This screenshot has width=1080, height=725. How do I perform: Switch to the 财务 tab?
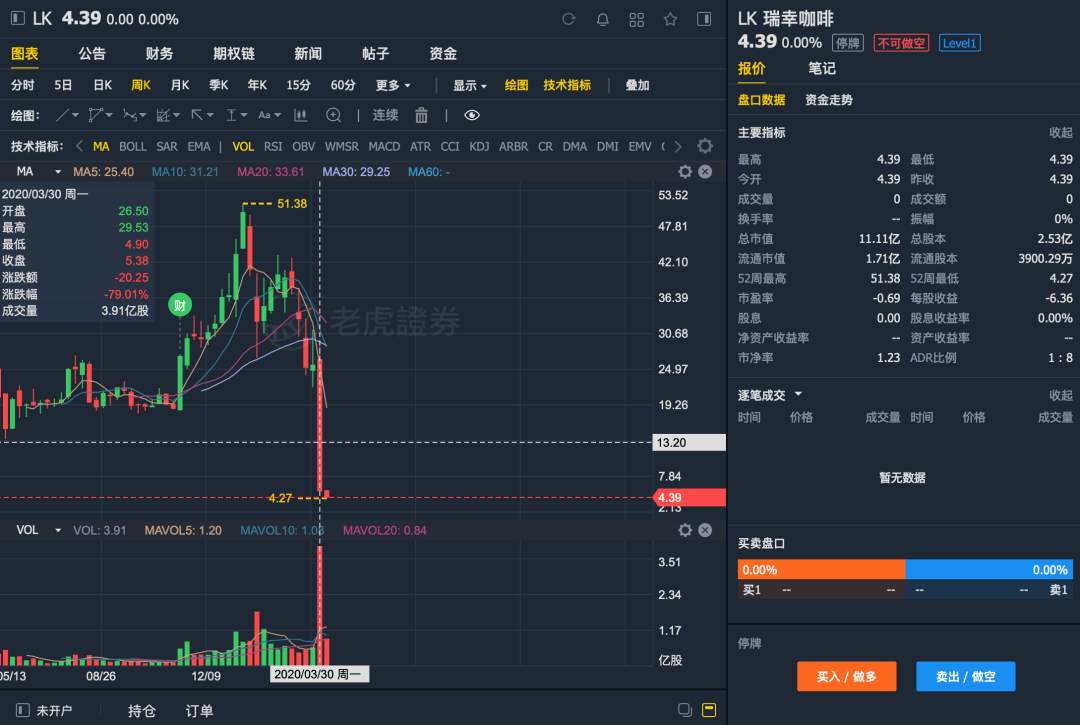click(x=159, y=54)
